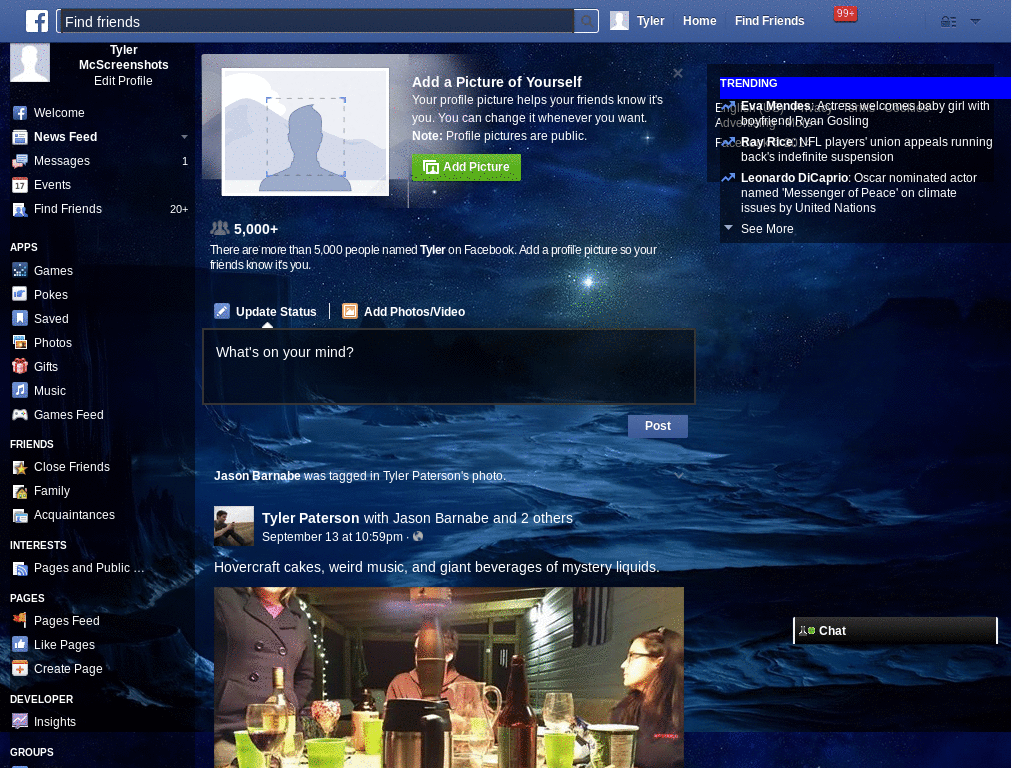Click the green Add Picture button
This screenshot has height=768, width=1024.
(x=466, y=167)
